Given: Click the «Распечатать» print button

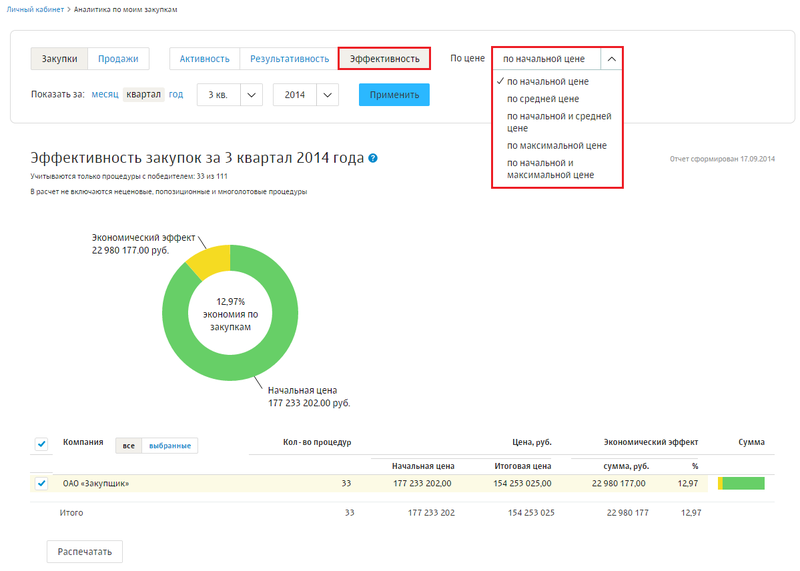Looking at the screenshot, I should tap(85, 551).
